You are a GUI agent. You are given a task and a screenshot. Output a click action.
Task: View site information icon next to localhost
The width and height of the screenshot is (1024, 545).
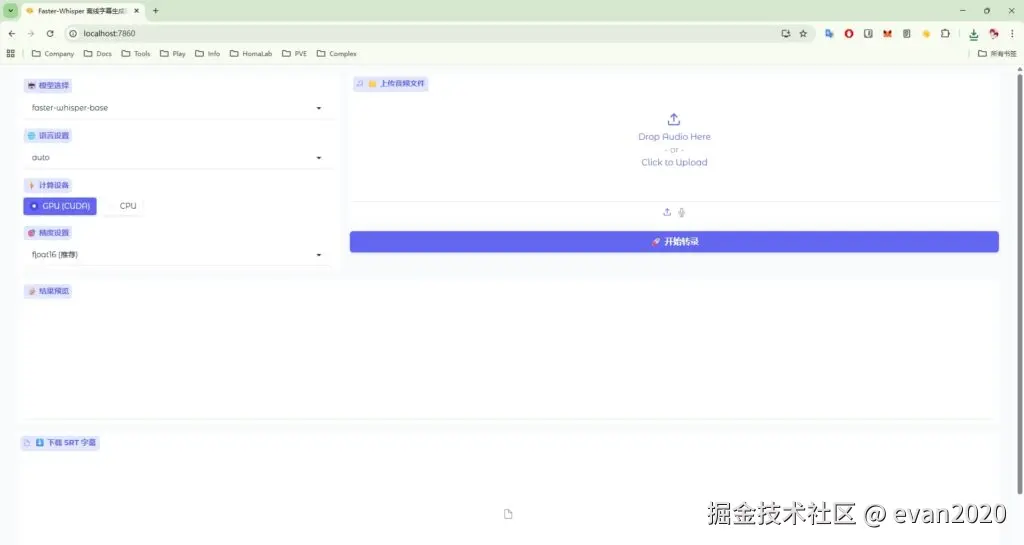point(73,33)
